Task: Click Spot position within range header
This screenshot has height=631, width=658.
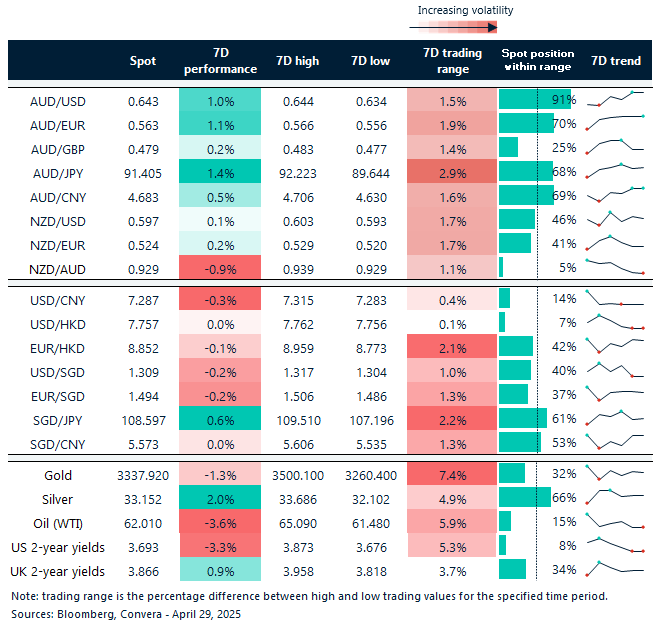Action: [x=538, y=60]
